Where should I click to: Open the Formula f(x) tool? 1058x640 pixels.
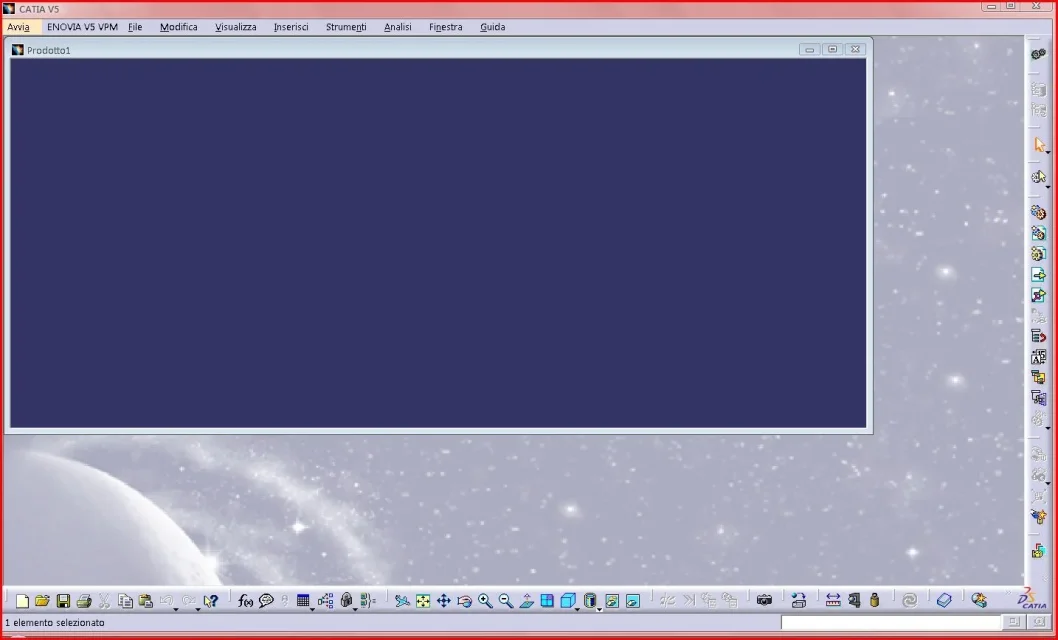click(x=245, y=600)
